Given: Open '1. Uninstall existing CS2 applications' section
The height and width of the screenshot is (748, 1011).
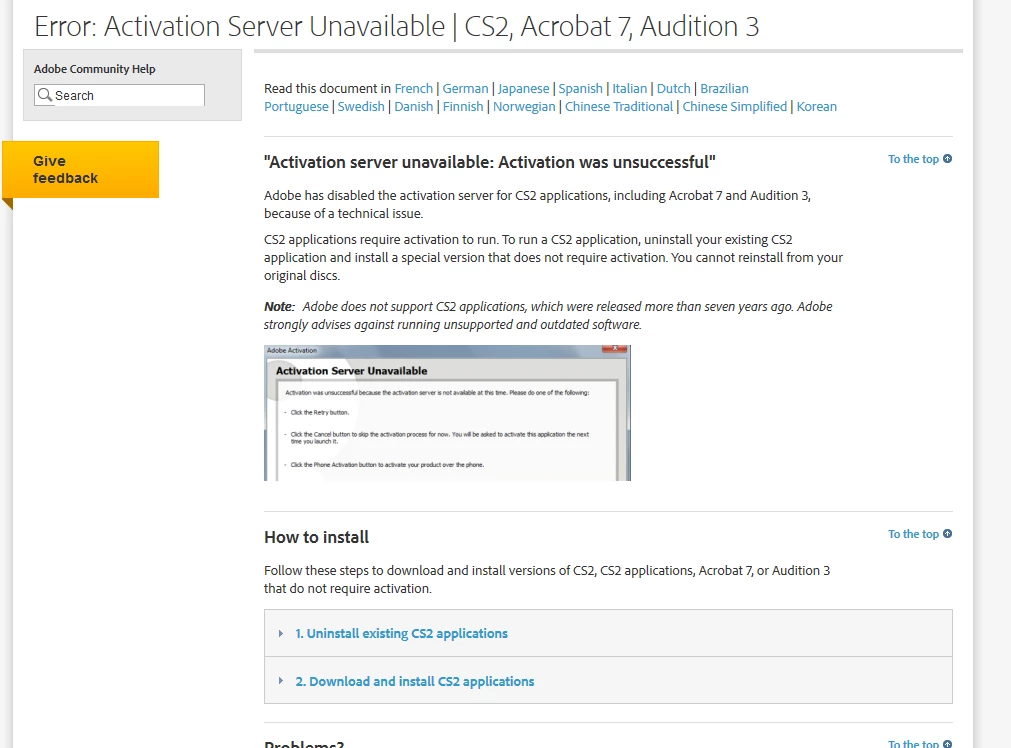Looking at the screenshot, I should (x=401, y=633).
